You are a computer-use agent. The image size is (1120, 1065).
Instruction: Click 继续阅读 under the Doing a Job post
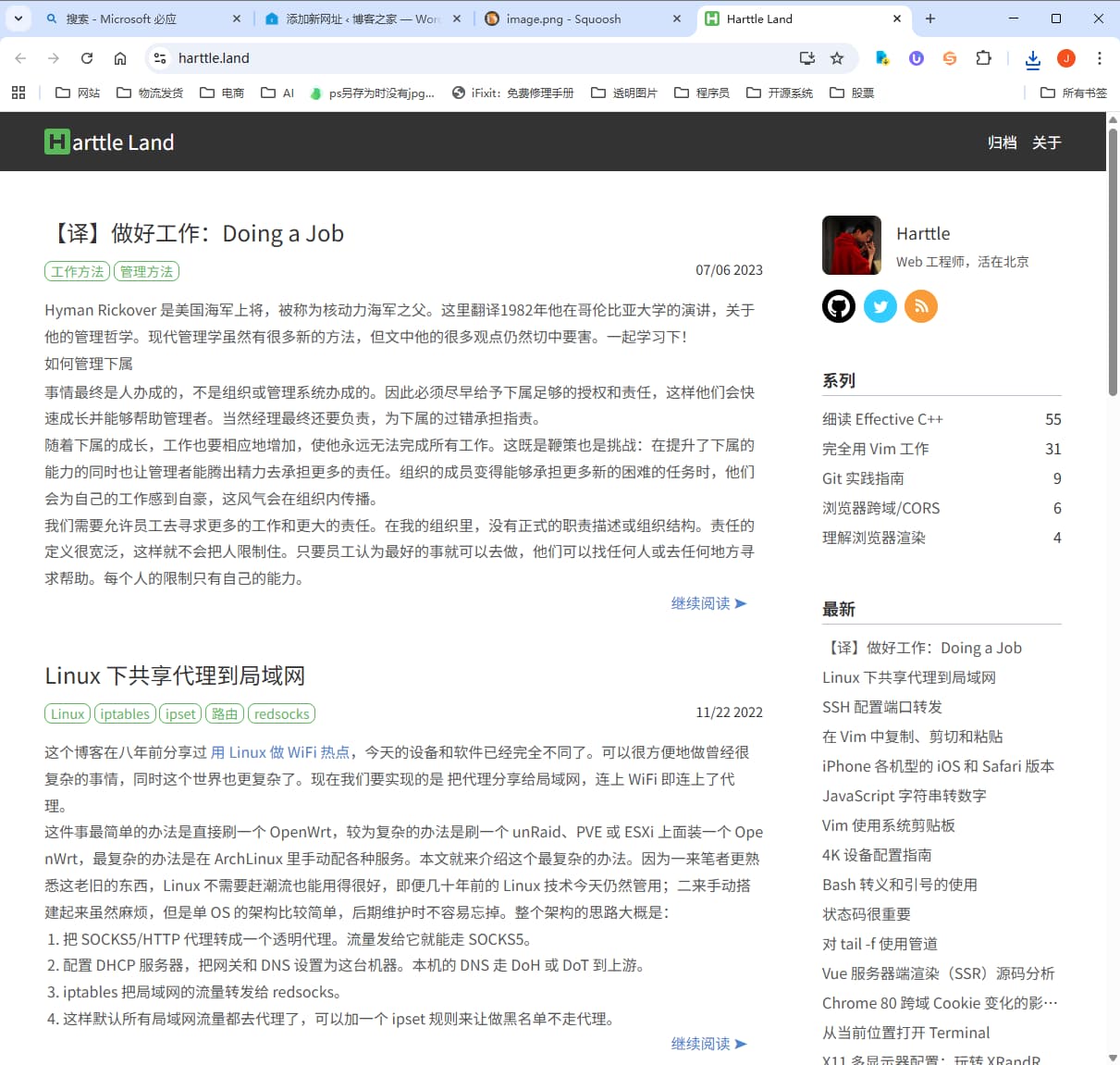tap(708, 603)
